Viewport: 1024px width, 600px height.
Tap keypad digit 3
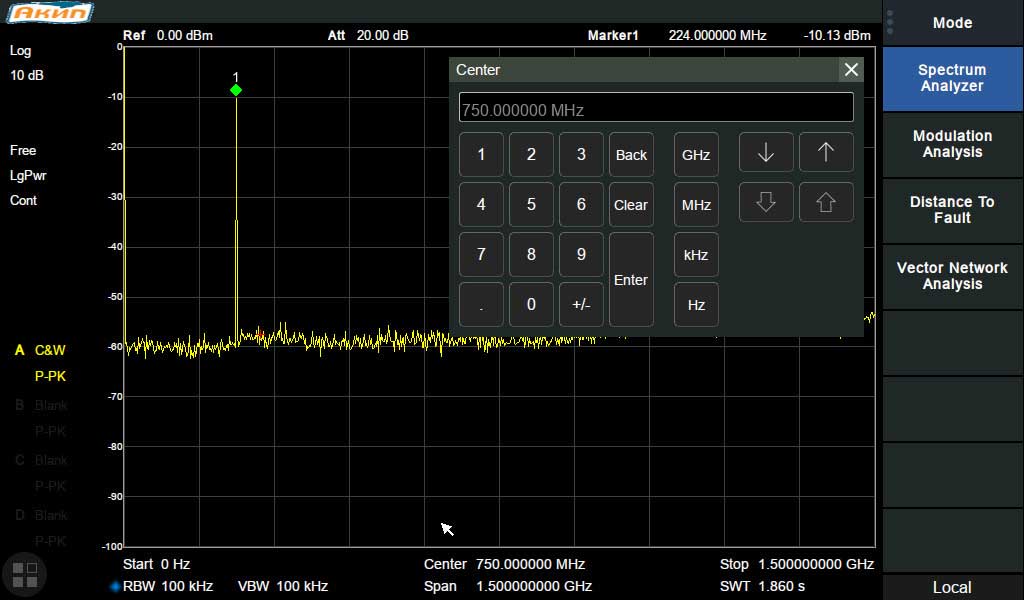point(581,155)
